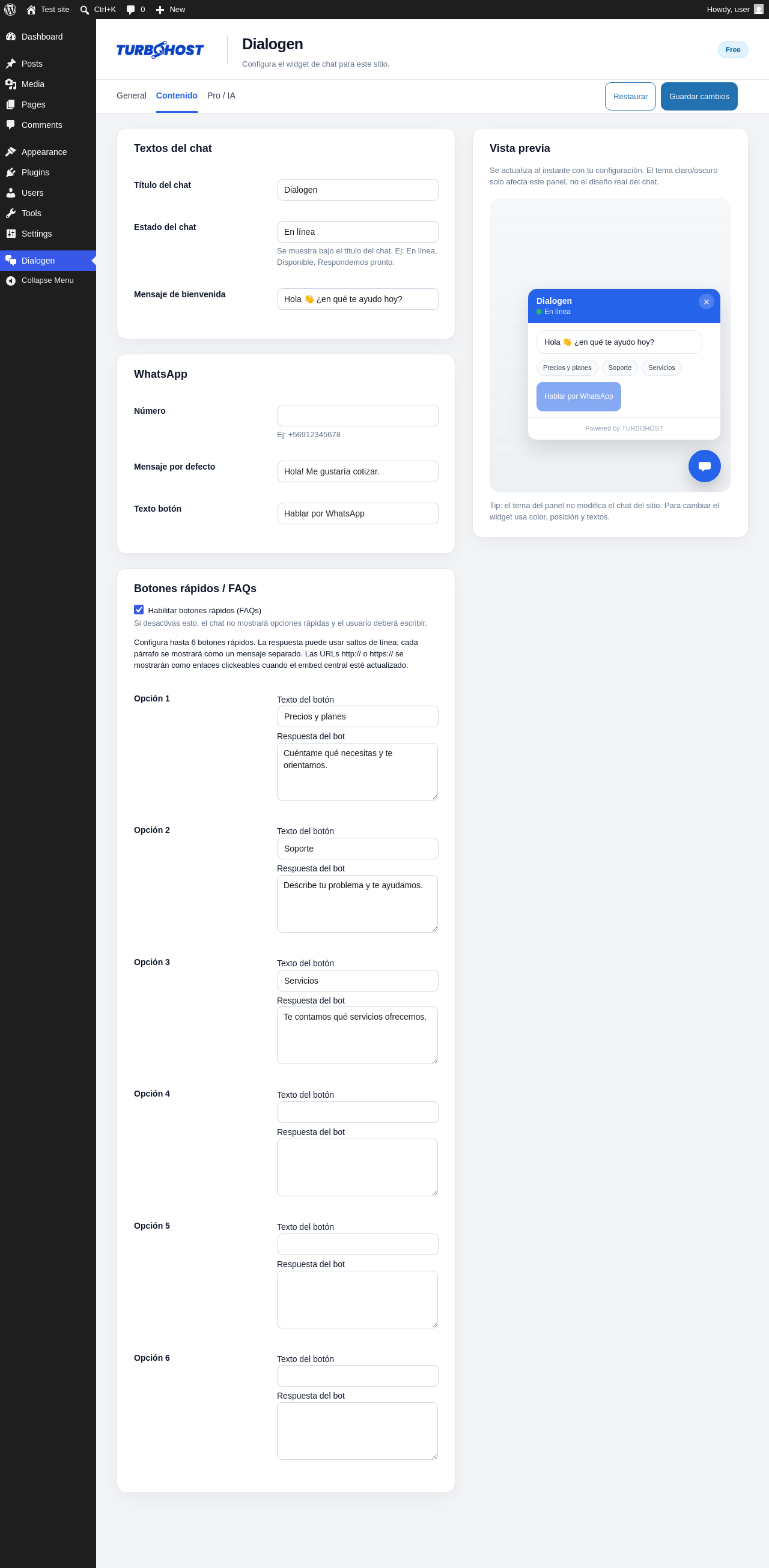Switch to the General tab
The image size is (769, 1568).
click(x=132, y=95)
